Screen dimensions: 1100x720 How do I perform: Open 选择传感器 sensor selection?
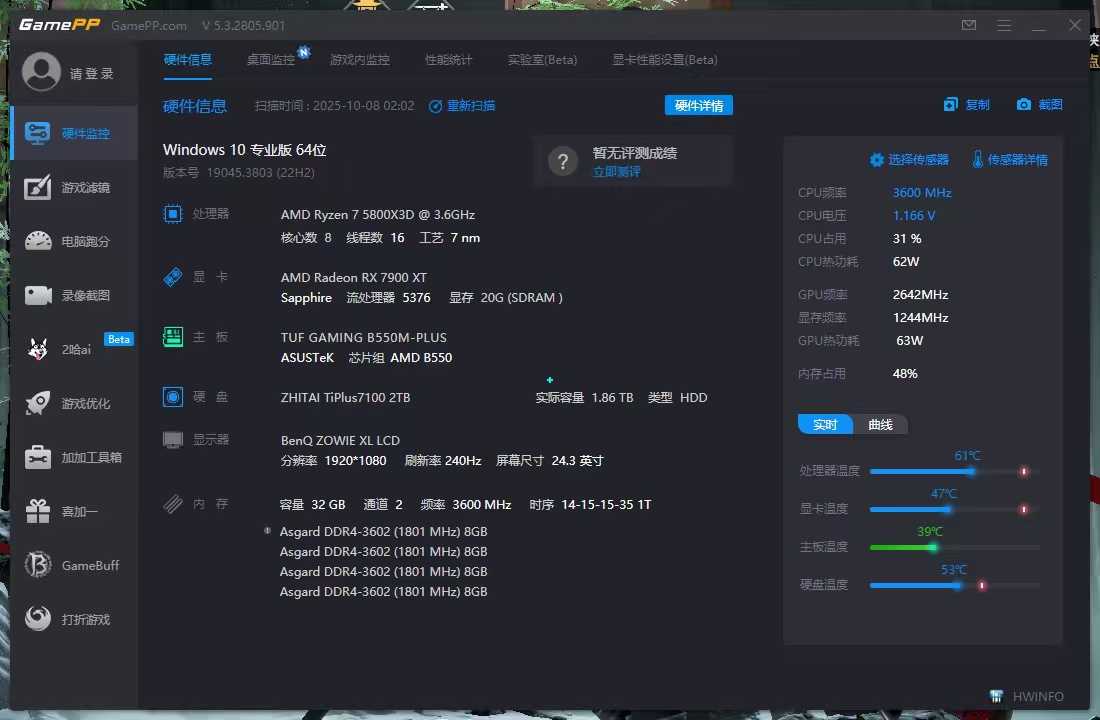point(909,160)
